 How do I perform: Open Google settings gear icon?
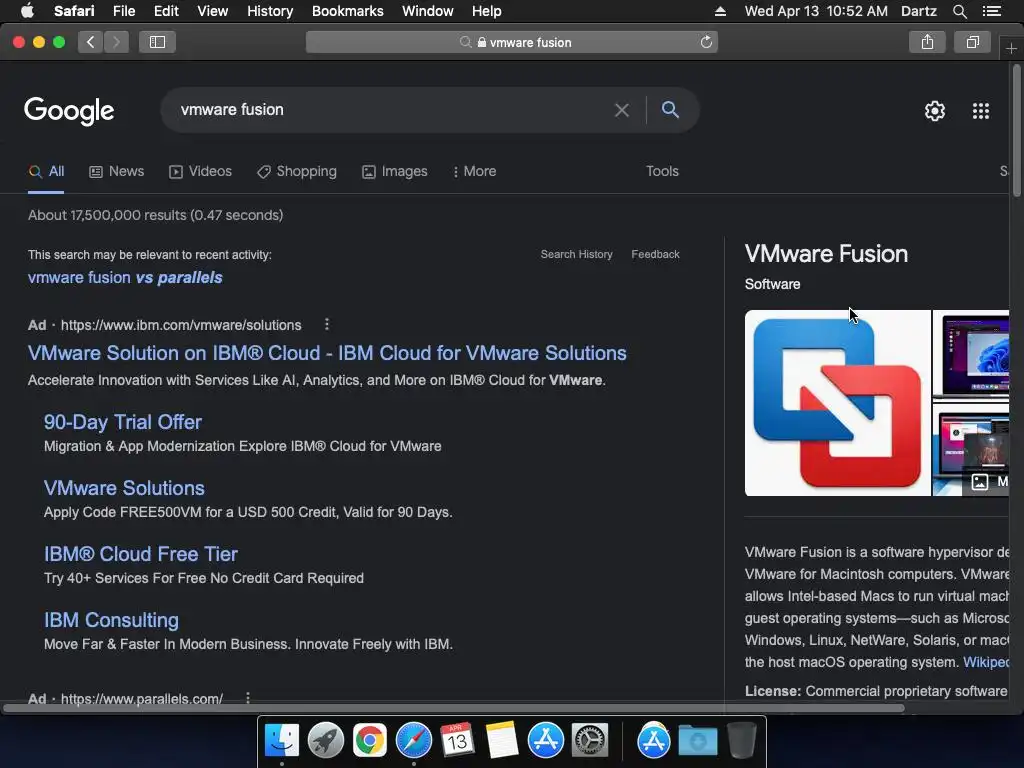coord(935,111)
